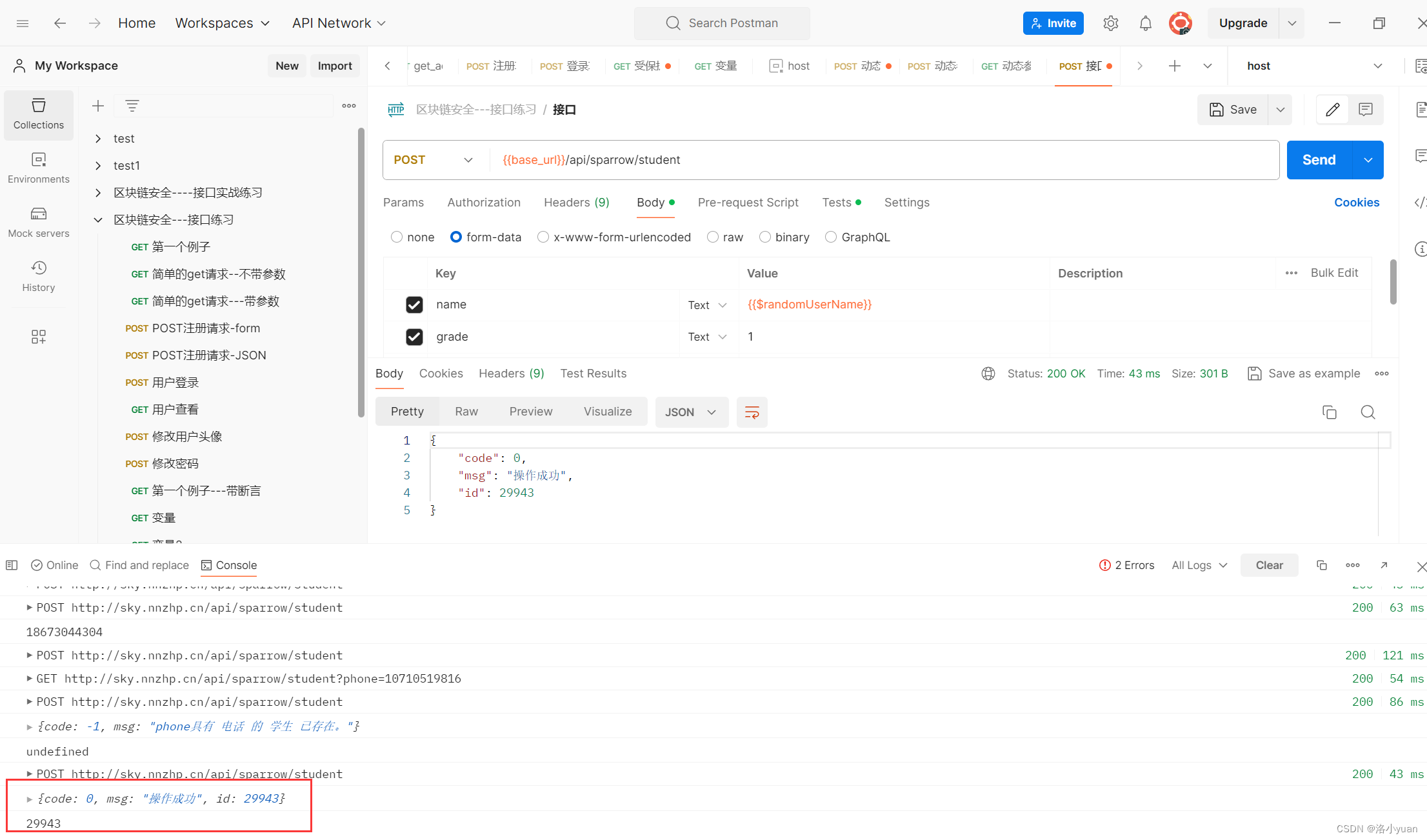Go forward with the right arrow
The height and width of the screenshot is (840, 1427).
pyautogui.click(x=95, y=23)
